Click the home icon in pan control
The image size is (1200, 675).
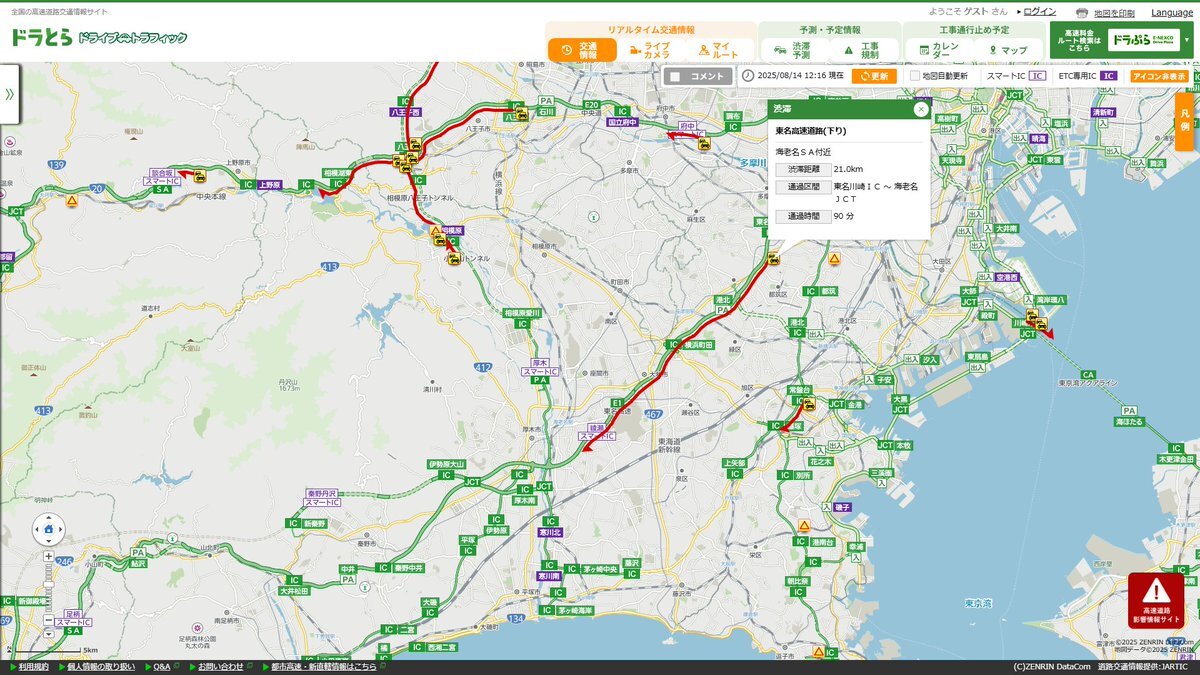pyautogui.click(x=48, y=529)
